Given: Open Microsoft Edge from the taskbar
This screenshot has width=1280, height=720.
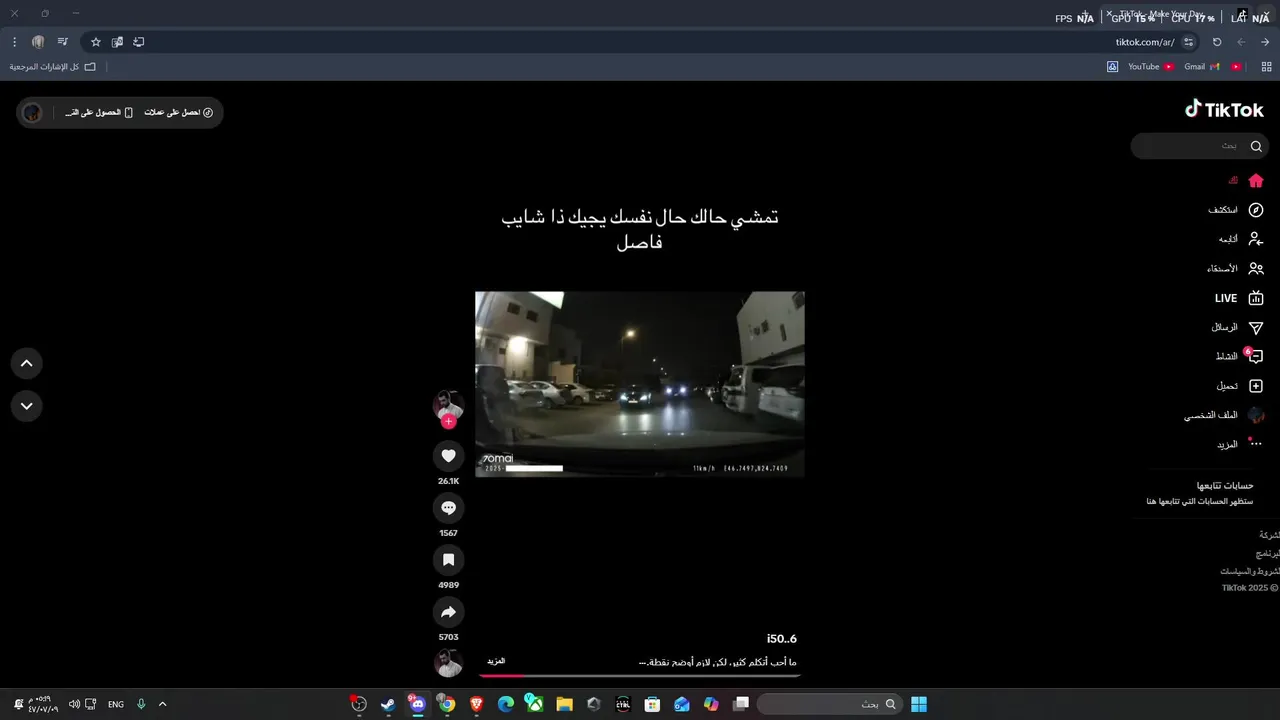Looking at the screenshot, I should (506, 704).
